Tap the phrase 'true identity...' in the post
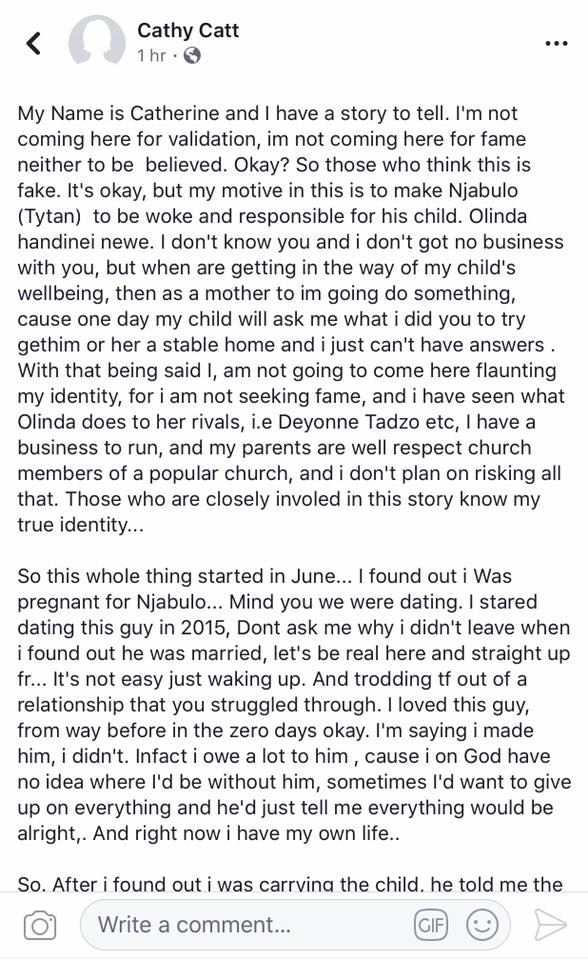This screenshot has width=588, height=960. (x=81, y=525)
